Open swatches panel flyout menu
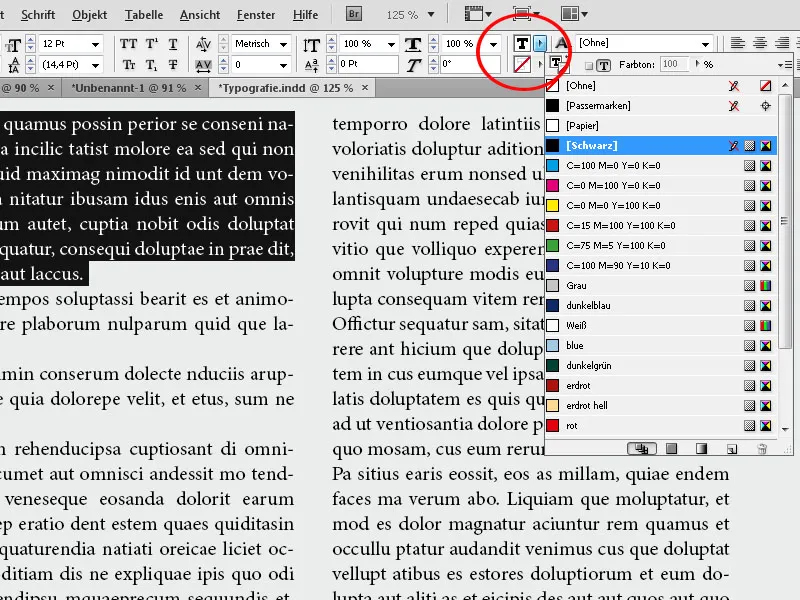The image size is (800, 600). point(785,65)
